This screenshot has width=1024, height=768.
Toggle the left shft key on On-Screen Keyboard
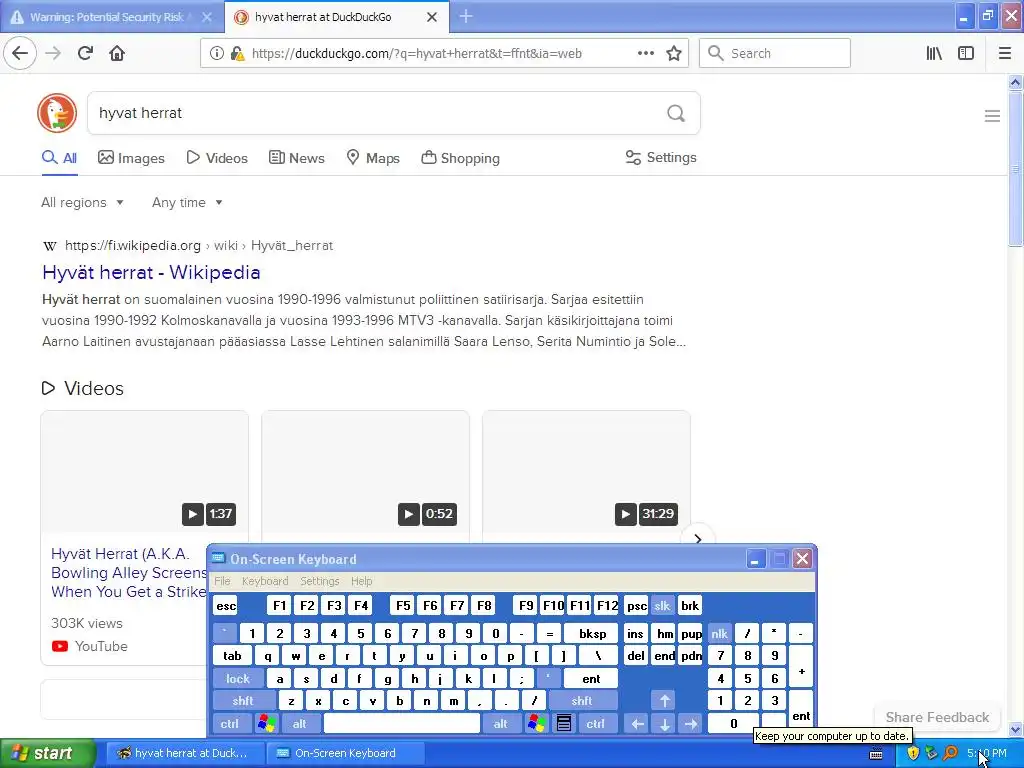coord(243,701)
